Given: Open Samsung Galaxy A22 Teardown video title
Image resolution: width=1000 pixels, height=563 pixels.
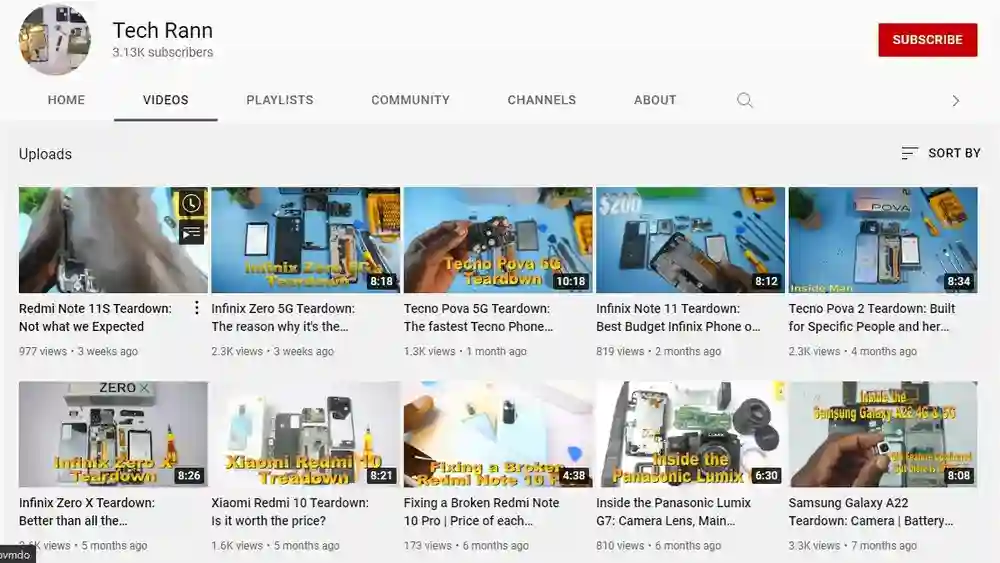Looking at the screenshot, I should point(871,511).
